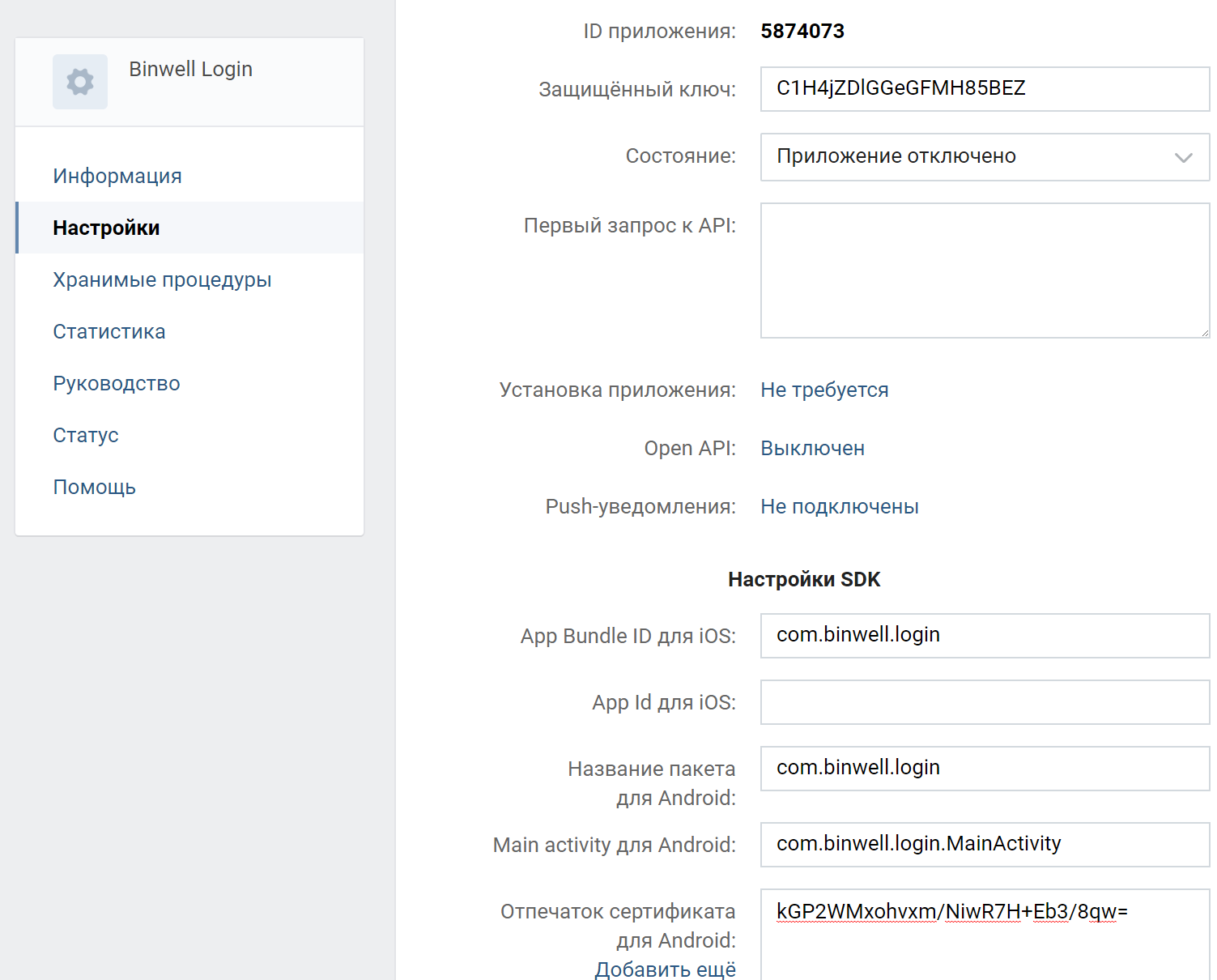Go to the Статус section
The height and width of the screenshot is (980, 1217).
click(x=85, y=434)
